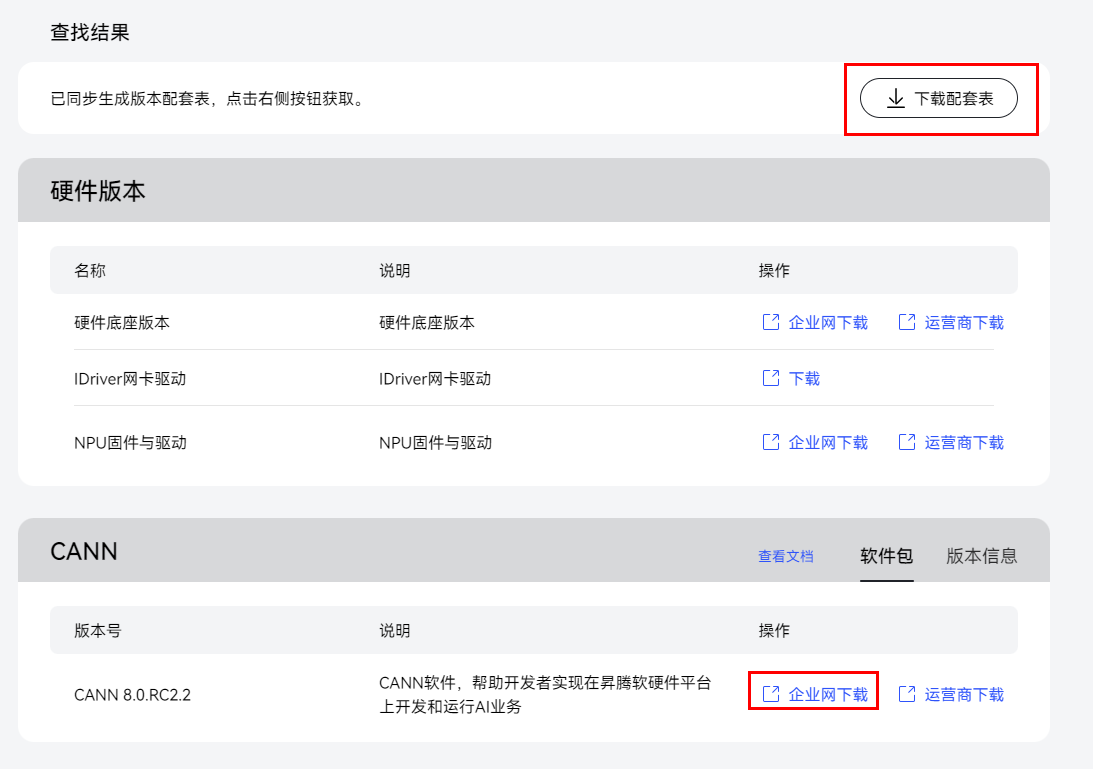Click the 说明 column header in 硬件版本 table

click(x=395, y=271)
